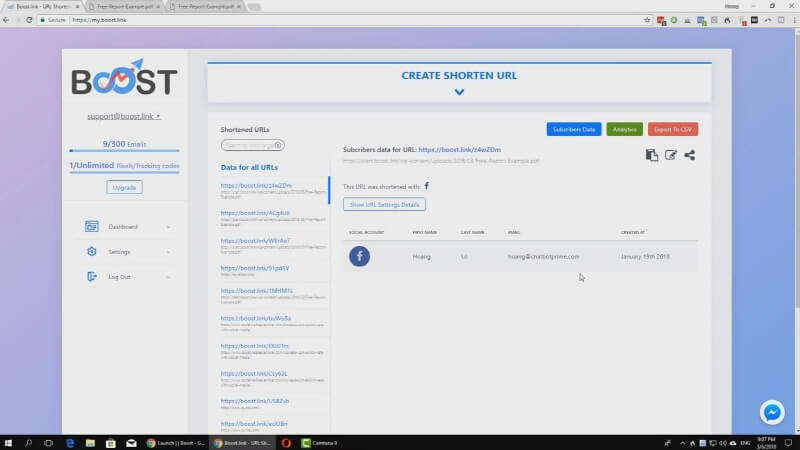
Task: Open Mail app from taskbar
Action: [131, 443]
